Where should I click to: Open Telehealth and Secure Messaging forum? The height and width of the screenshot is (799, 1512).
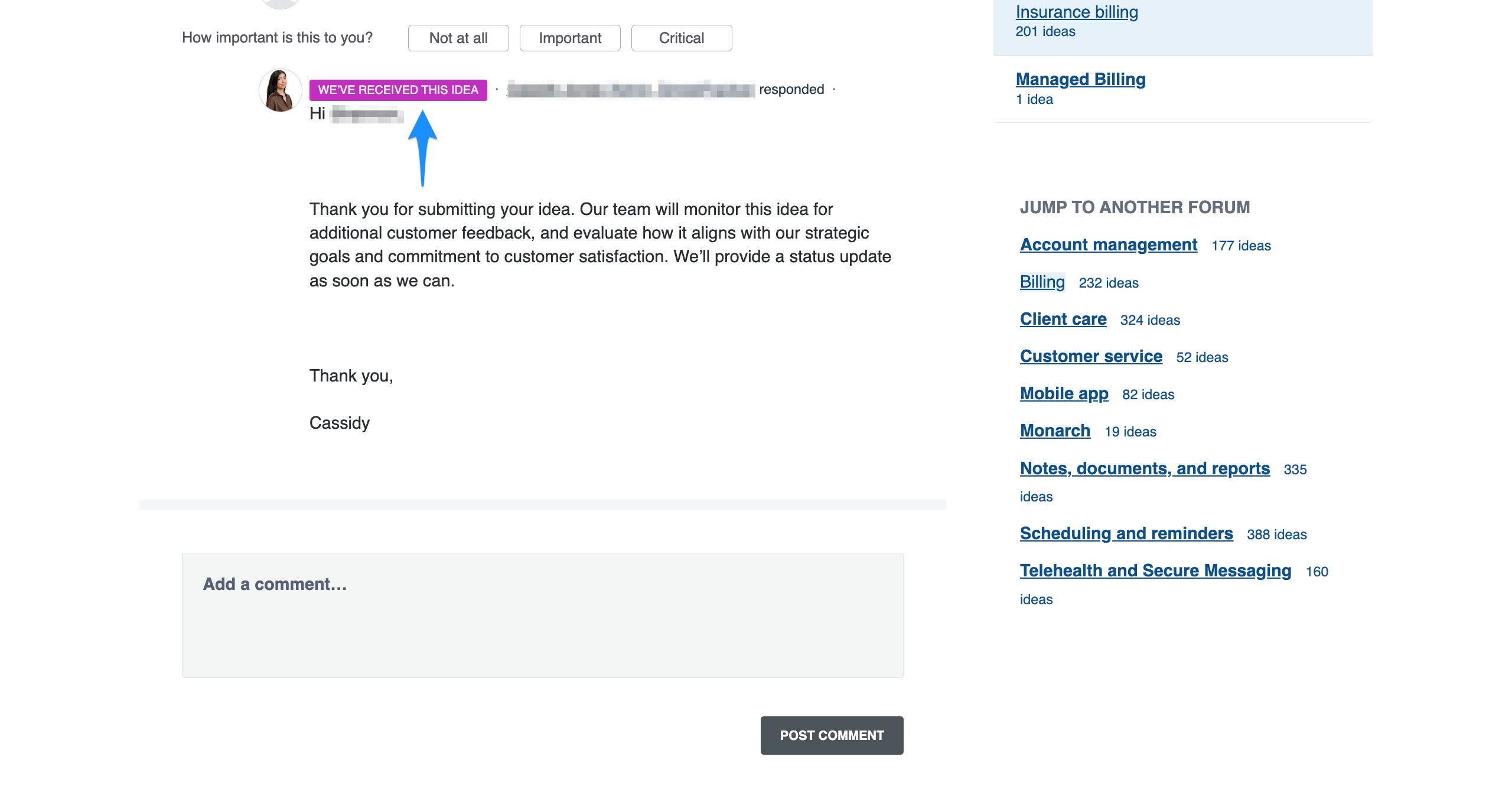coord(1155,570)
